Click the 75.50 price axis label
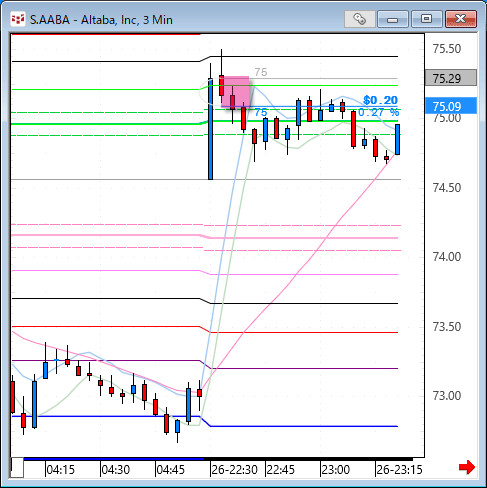This screenshot has width=487, height=488. coord(447,49)
